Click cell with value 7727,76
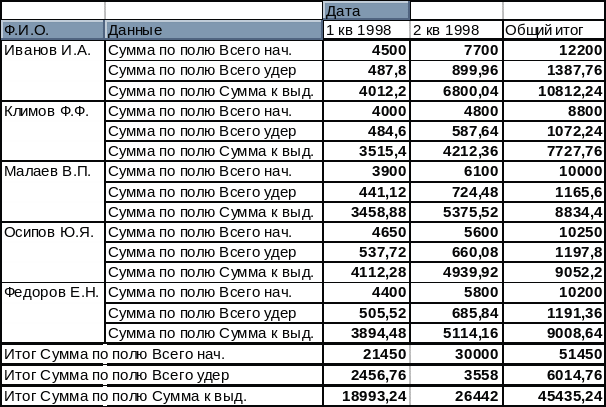The image size is (606, 407). click(554, 151)
